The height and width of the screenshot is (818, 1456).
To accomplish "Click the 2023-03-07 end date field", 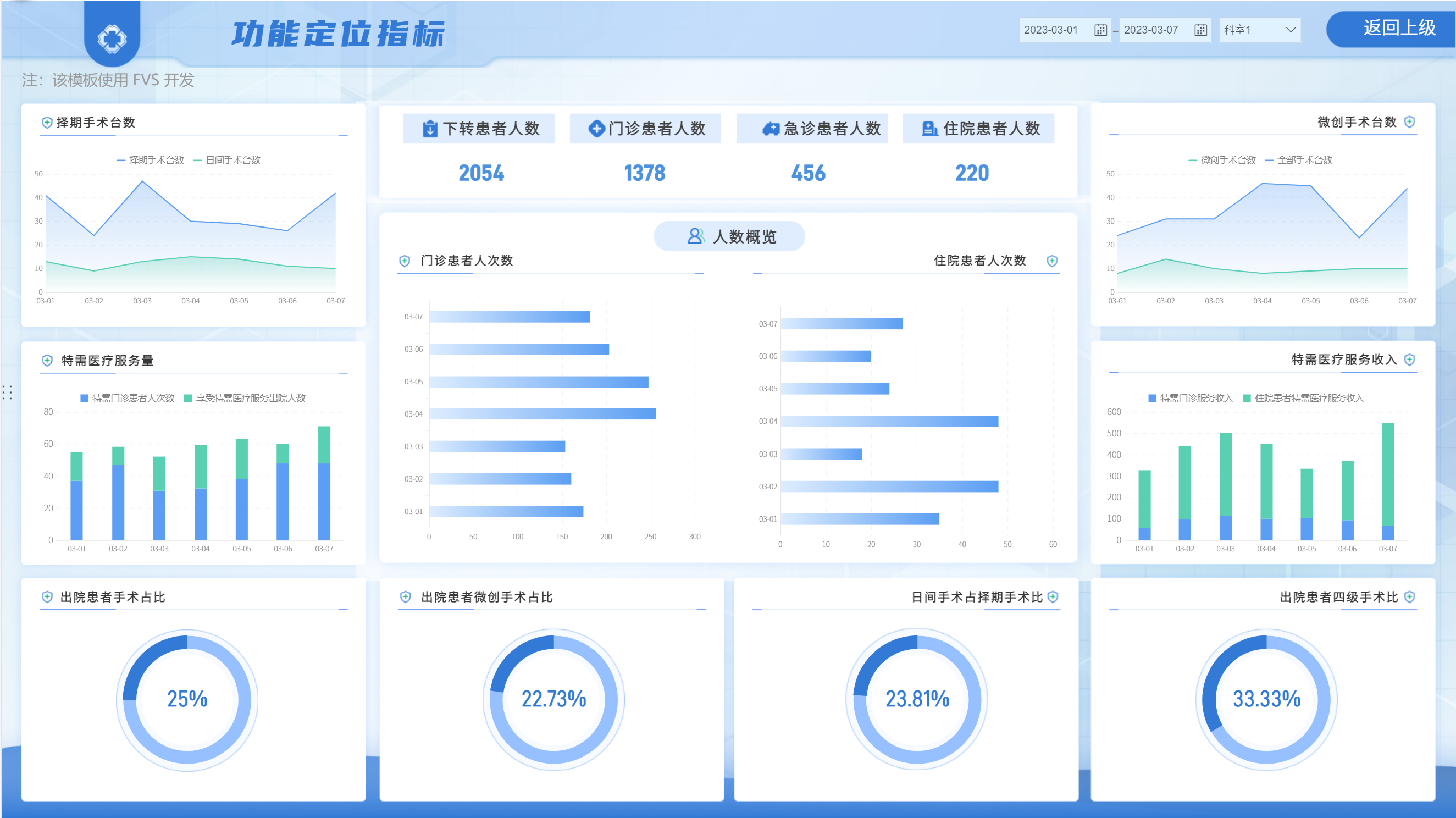I will click(x=1151, y=30).
